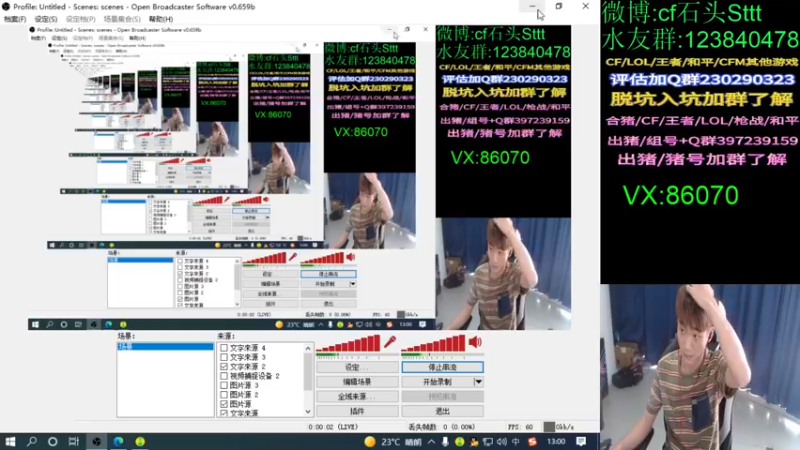Open the green-yellow browser taskbar icon

pos(140,442)
